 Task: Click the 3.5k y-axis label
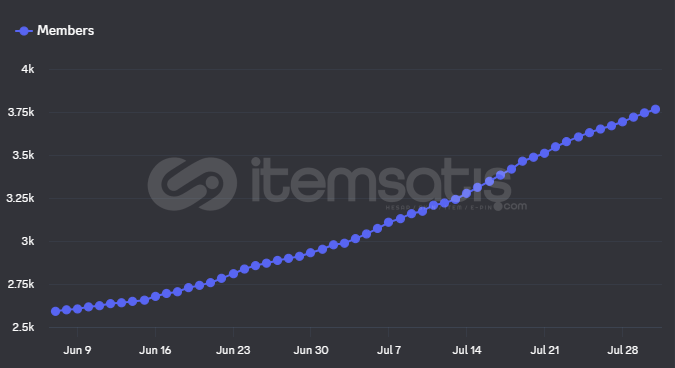click(23, 155)
